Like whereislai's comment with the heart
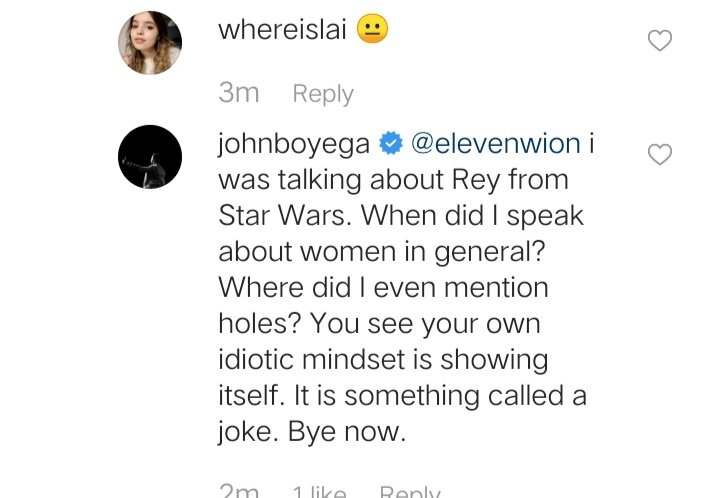 [660, 40]
